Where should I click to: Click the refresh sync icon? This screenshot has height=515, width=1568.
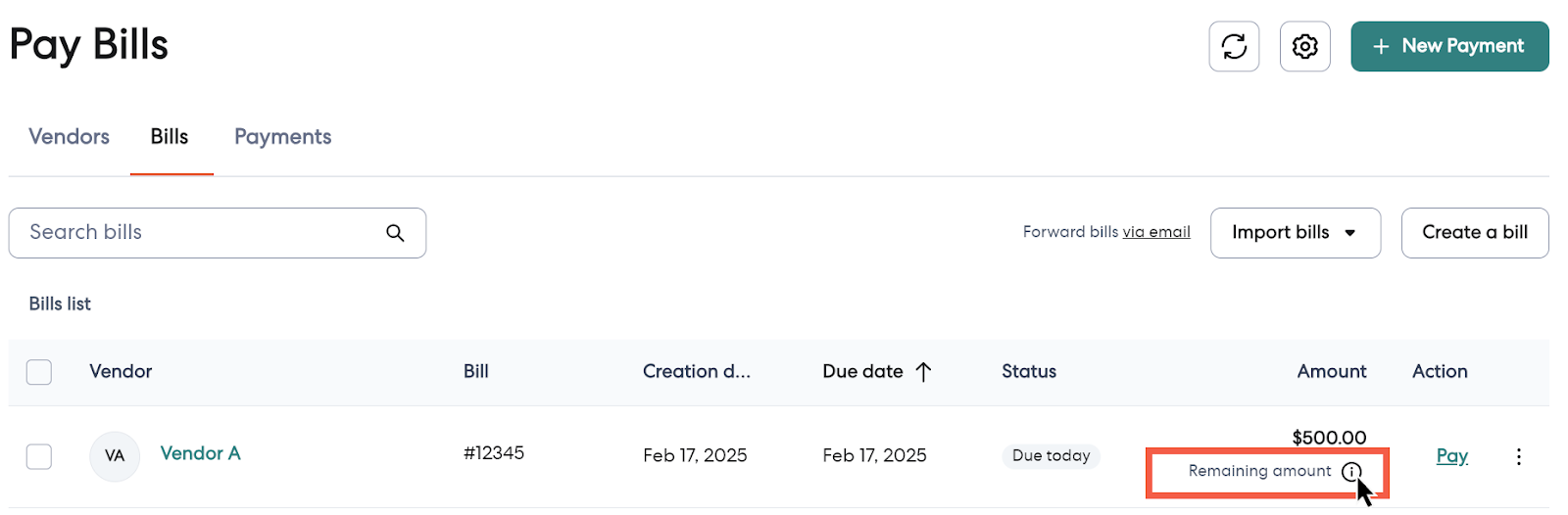click(x=1234, y=46)
